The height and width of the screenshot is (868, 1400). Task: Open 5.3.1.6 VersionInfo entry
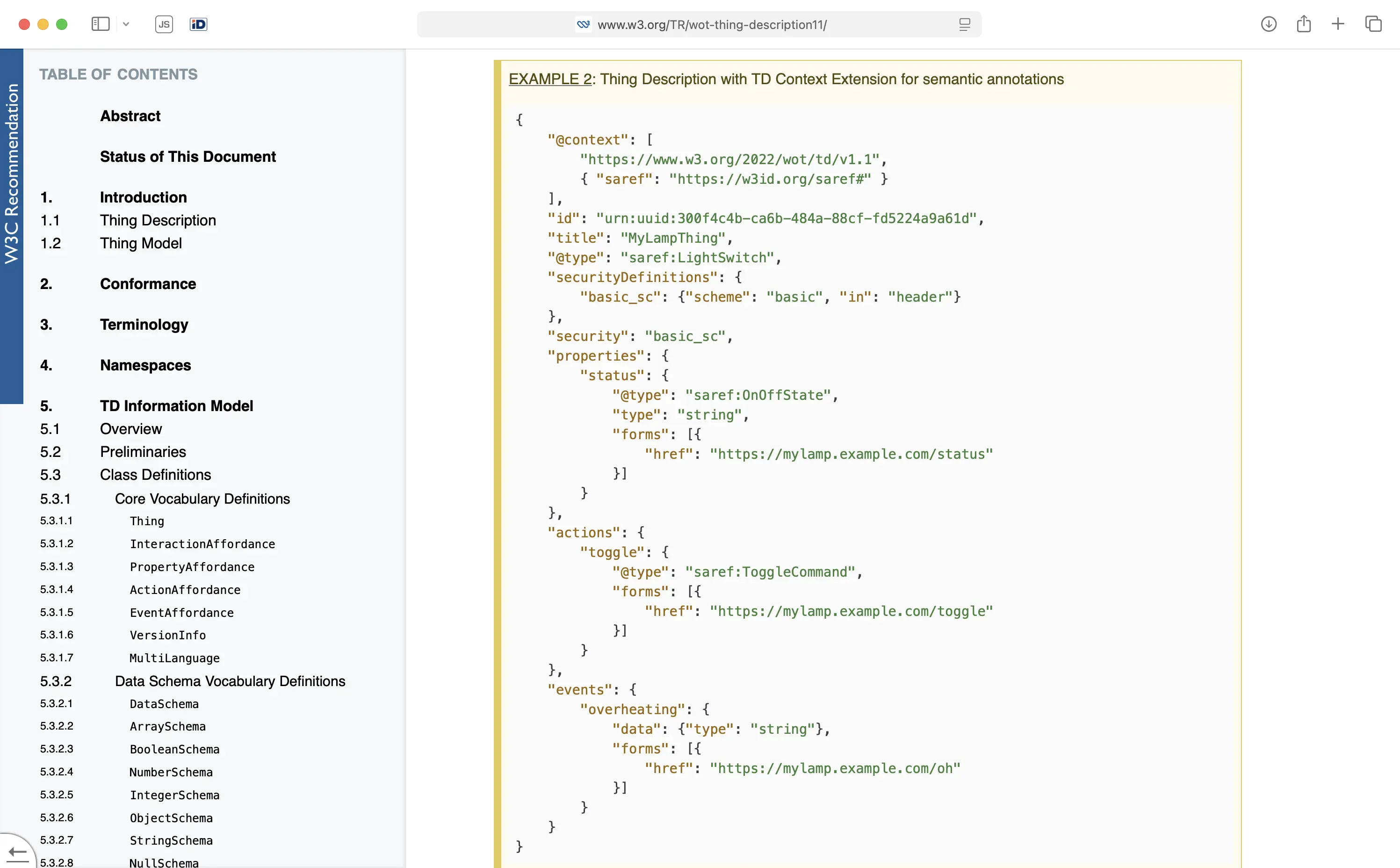point(167,636)
